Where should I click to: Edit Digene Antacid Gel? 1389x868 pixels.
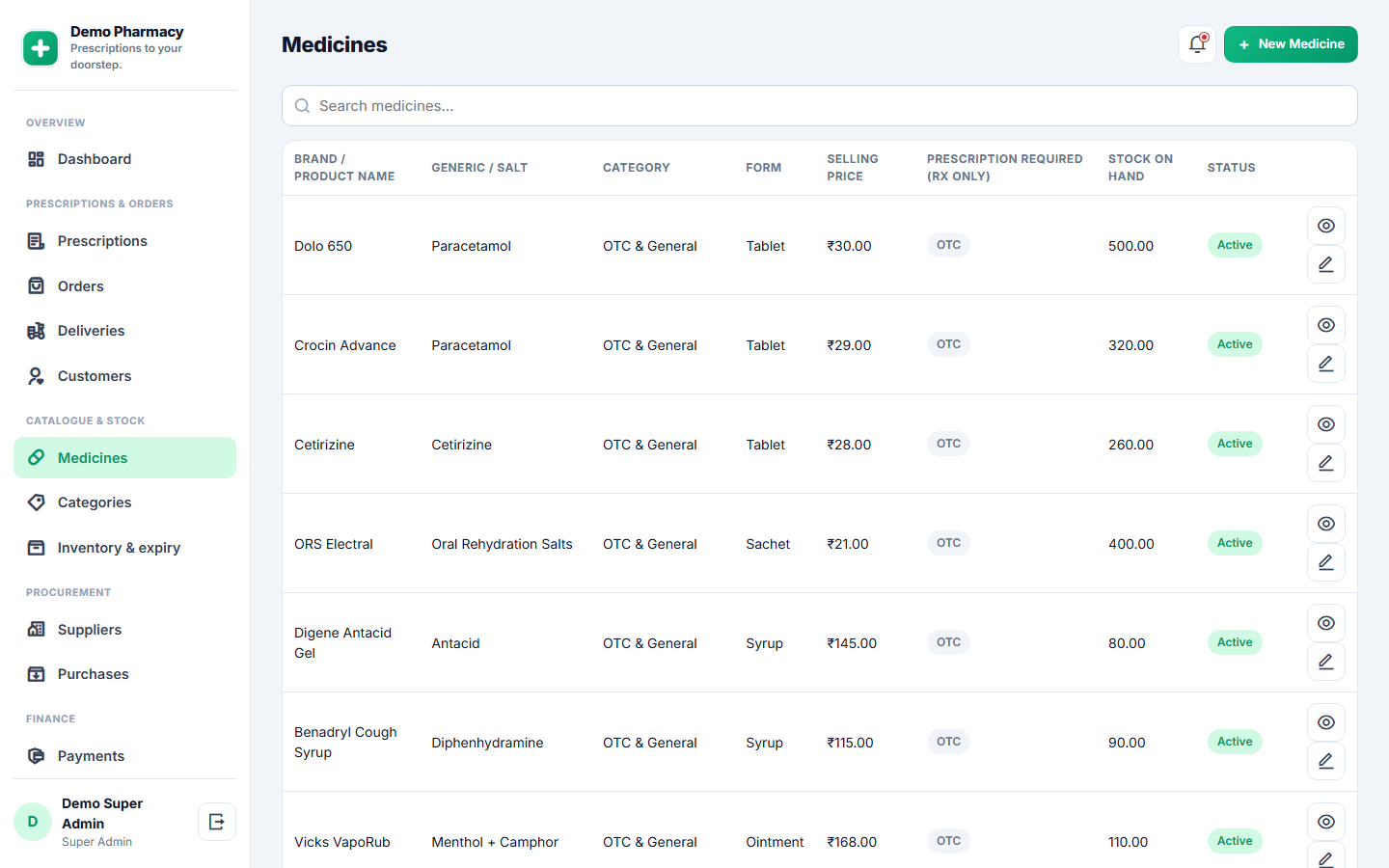click(x=1326, y=662)
